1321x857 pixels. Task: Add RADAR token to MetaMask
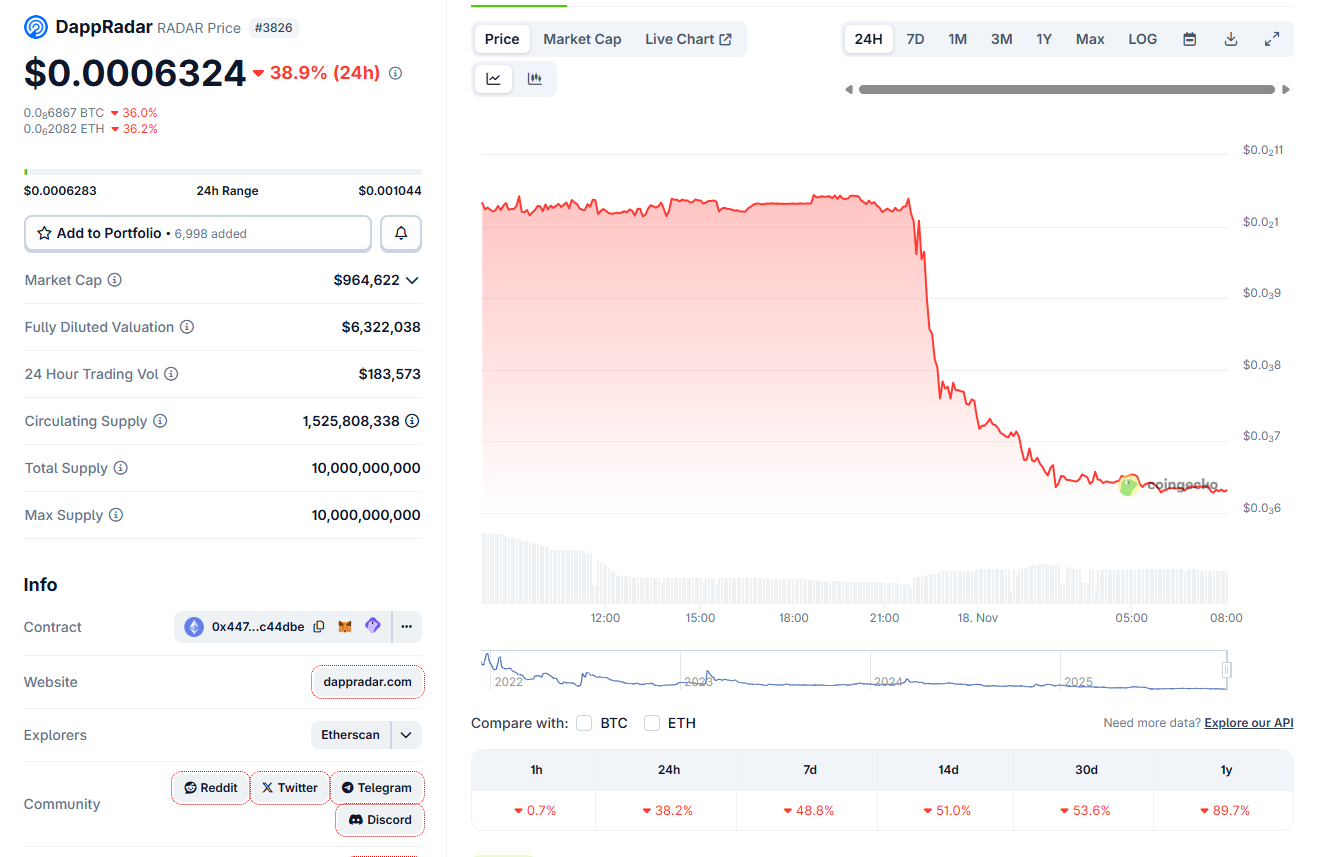tap(345, 626)
